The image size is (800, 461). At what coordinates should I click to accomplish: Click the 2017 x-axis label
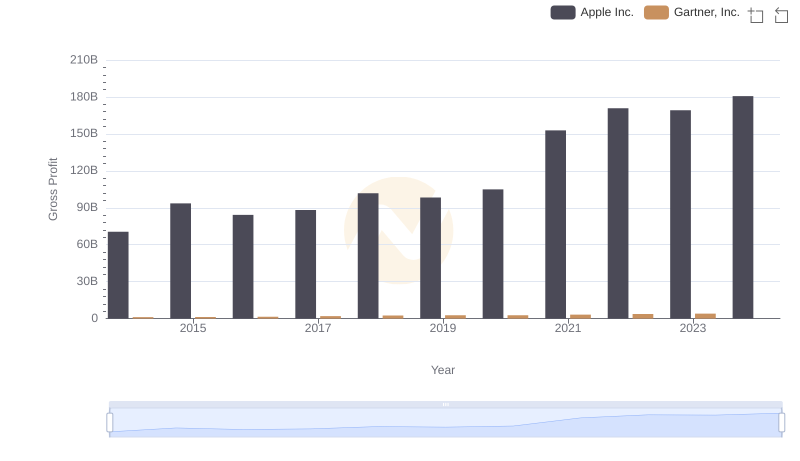coord(318,328)
